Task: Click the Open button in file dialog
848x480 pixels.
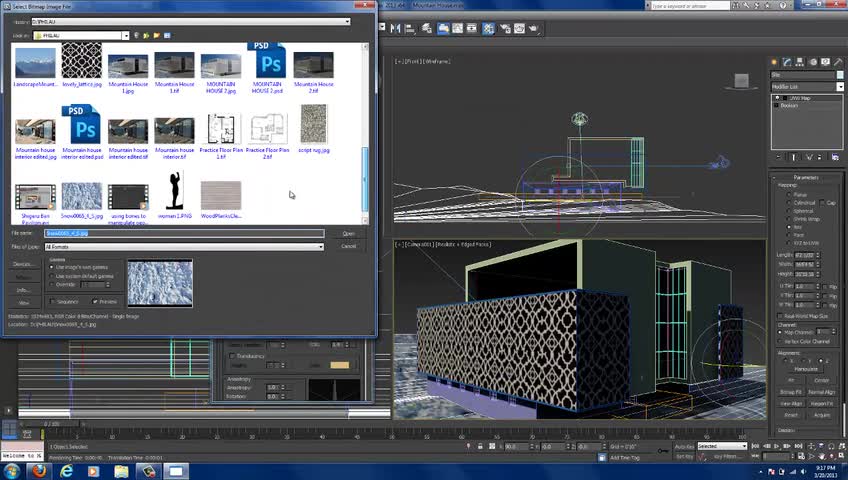Action: 348,234
